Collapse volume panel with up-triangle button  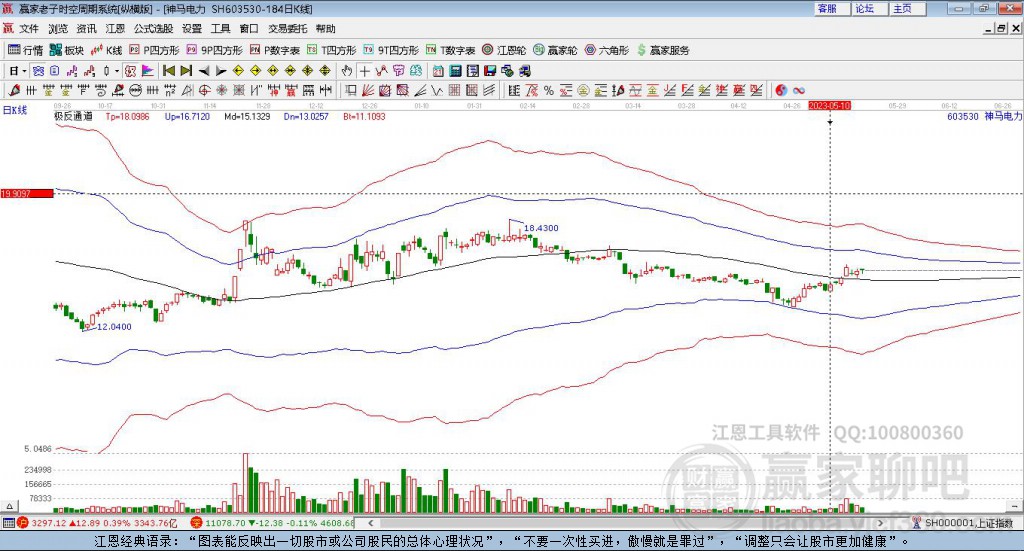[8, 506]
